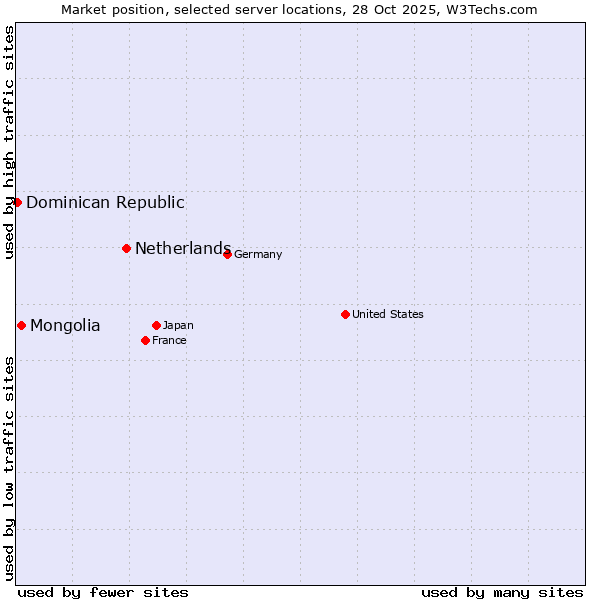This screenshot has height=600, width=600.
Task: Click the Mongolia text label
Action: coord(65,325)
